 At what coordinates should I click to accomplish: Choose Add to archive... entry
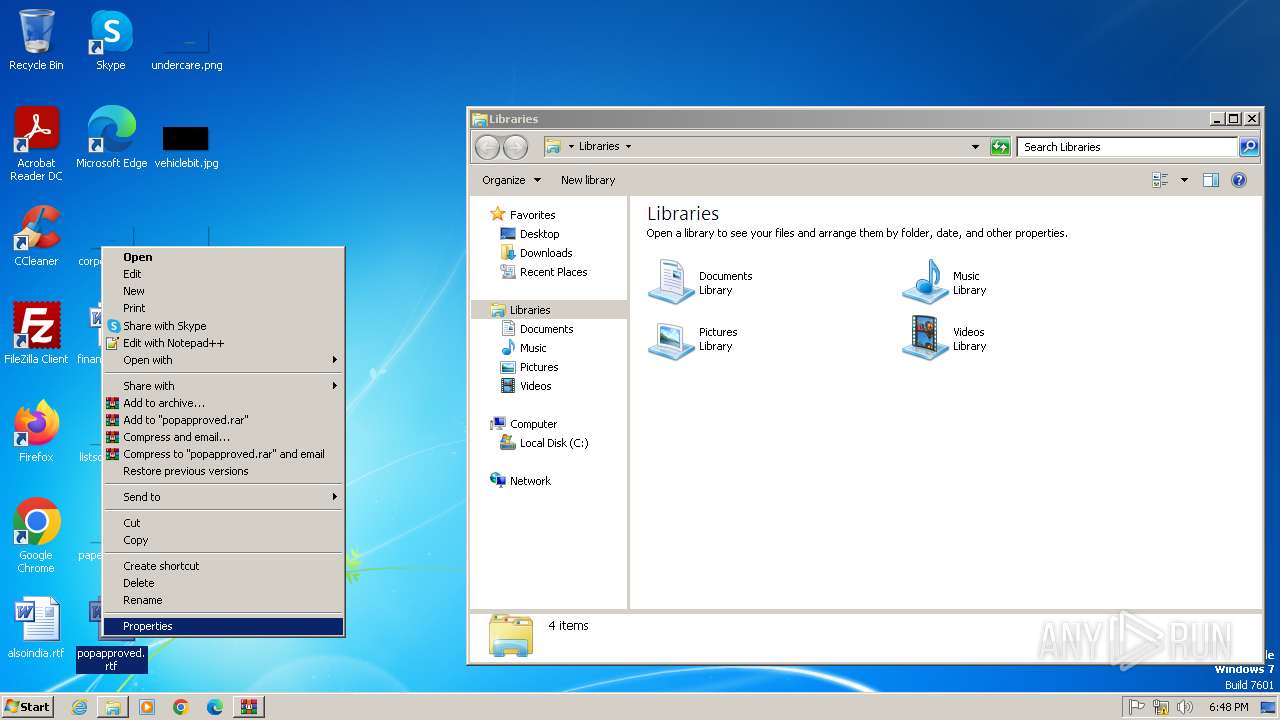pyautogui.click(x=224, y=403)
